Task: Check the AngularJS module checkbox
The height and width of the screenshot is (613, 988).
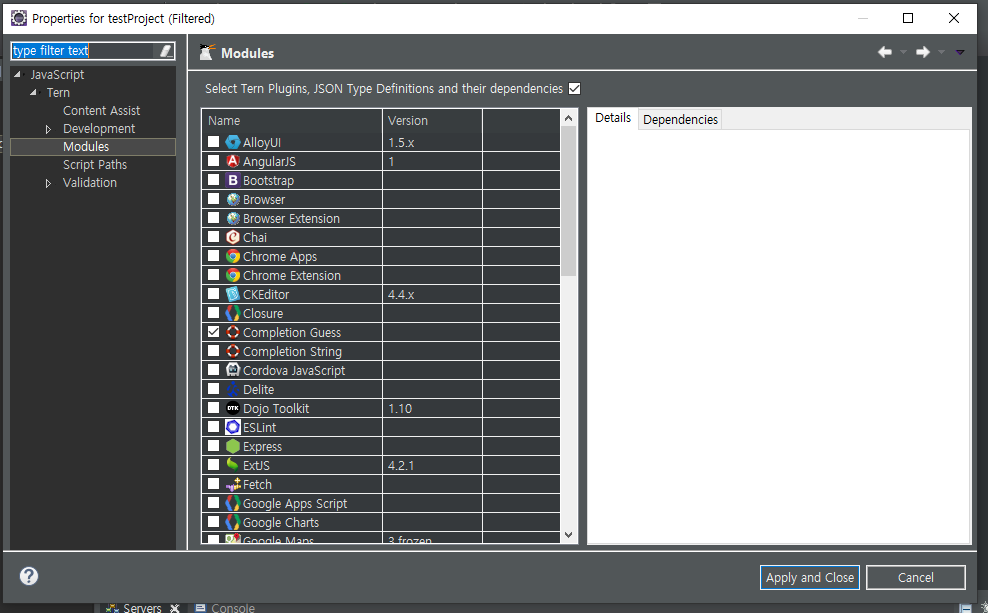Action: click(x=214, y=161)
